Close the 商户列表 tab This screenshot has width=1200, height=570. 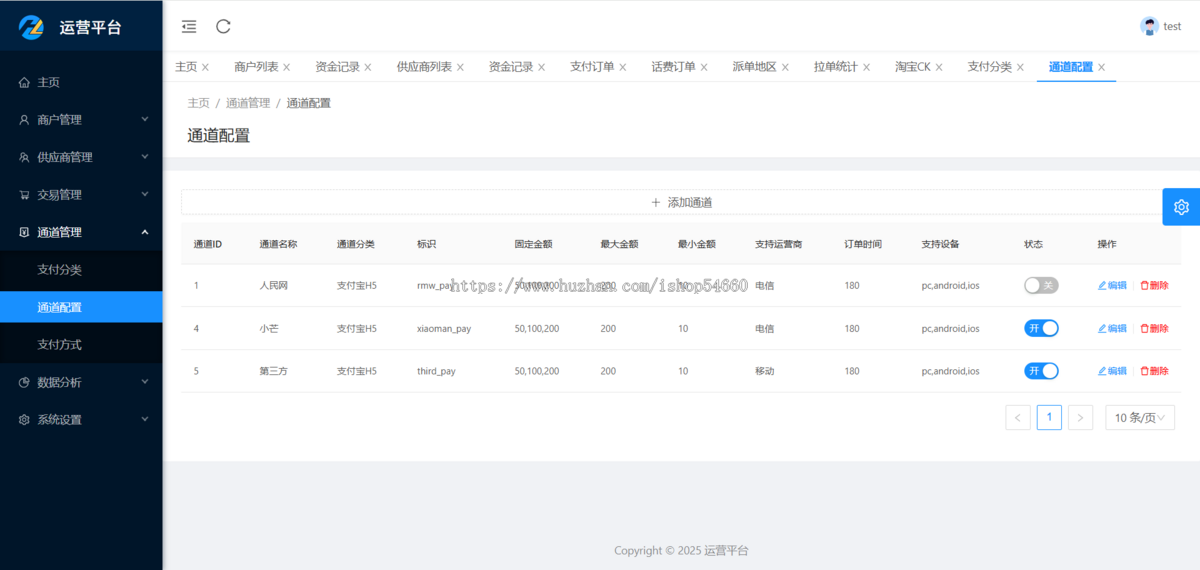click(x=286, y=67)
